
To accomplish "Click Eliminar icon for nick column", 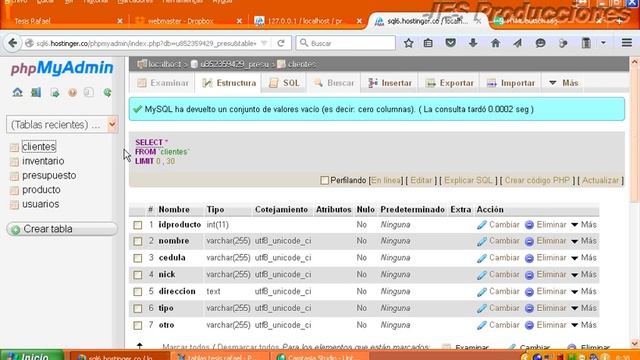I will pos(529,275).
